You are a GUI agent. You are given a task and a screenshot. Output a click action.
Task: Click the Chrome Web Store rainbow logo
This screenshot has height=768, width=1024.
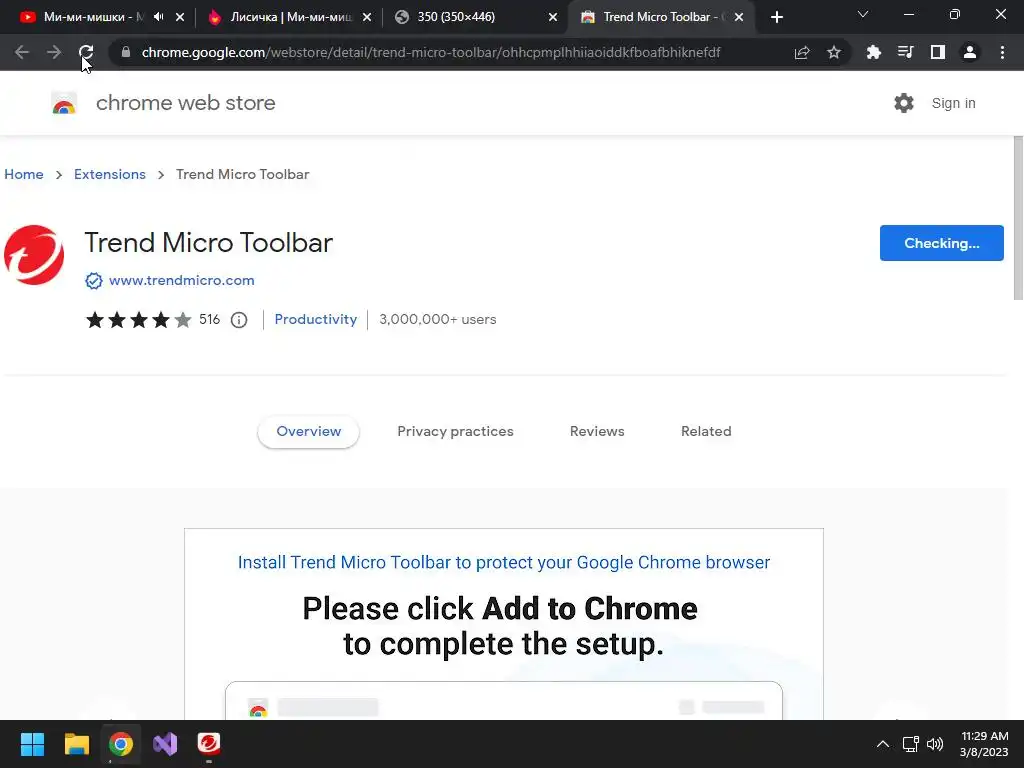(64, 103)
